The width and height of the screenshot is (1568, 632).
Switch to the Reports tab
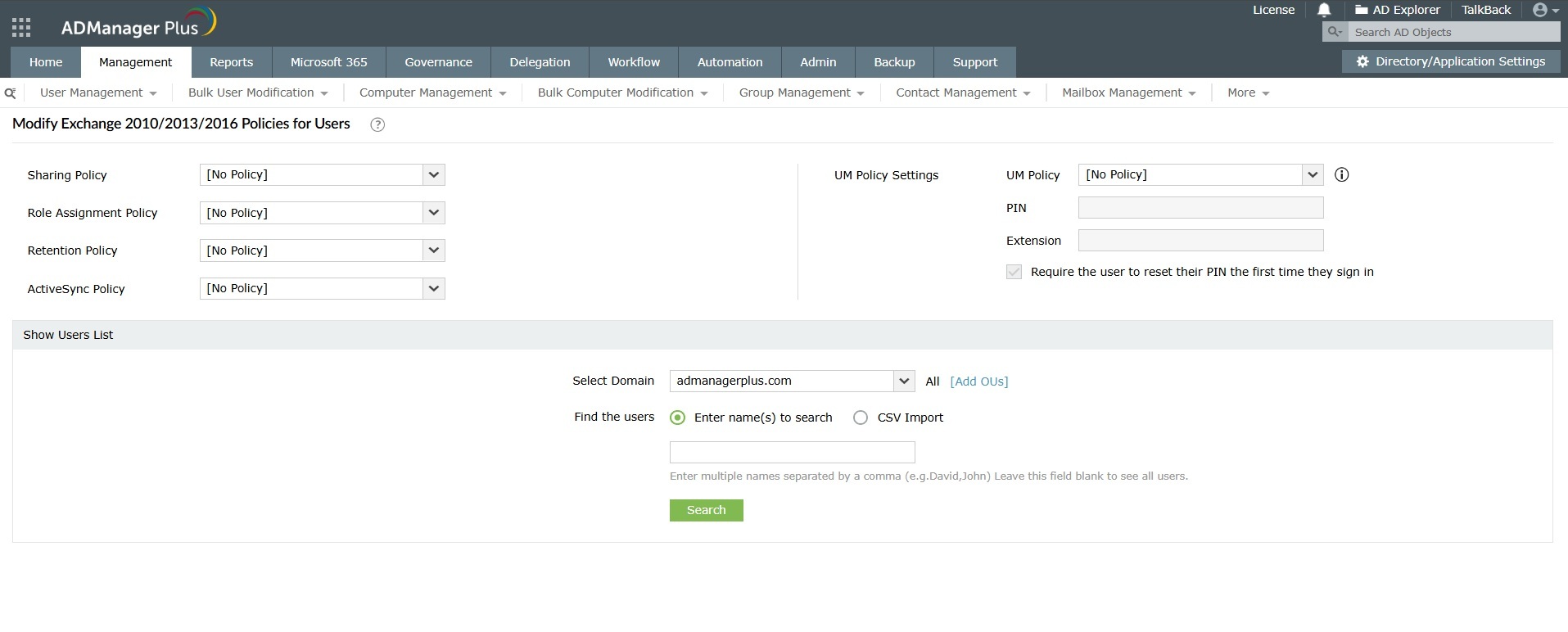click(x=232, y=62)
